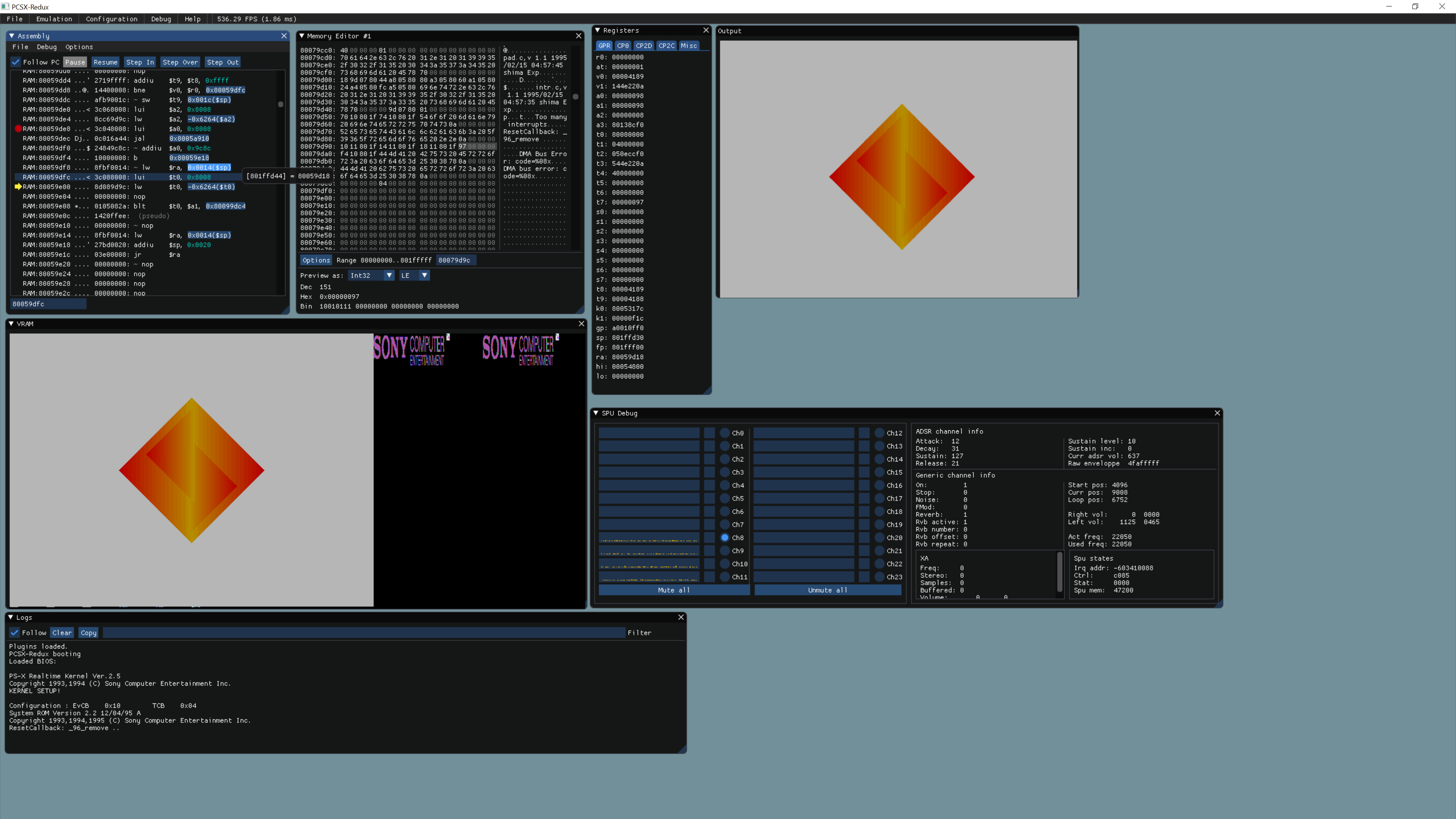Screen dimensions: 1456x819
Task: Click Mute all in SPU Debug
Action: (674, 590)
